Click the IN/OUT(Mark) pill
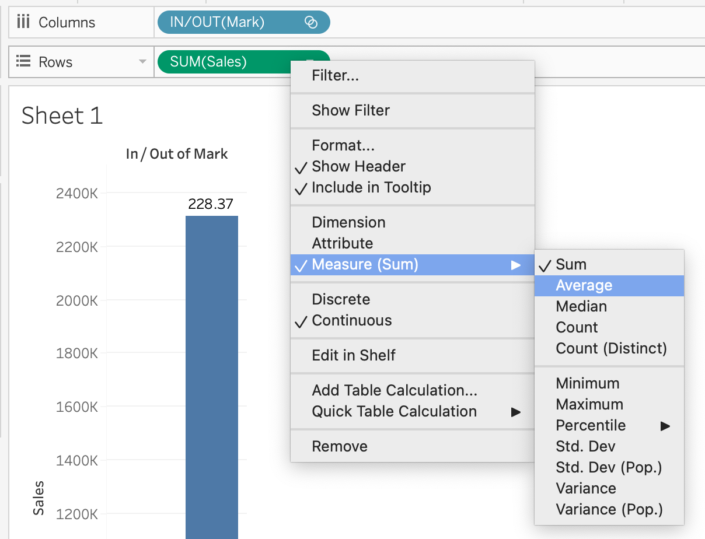The image size is (705, 539). point(230,22)
